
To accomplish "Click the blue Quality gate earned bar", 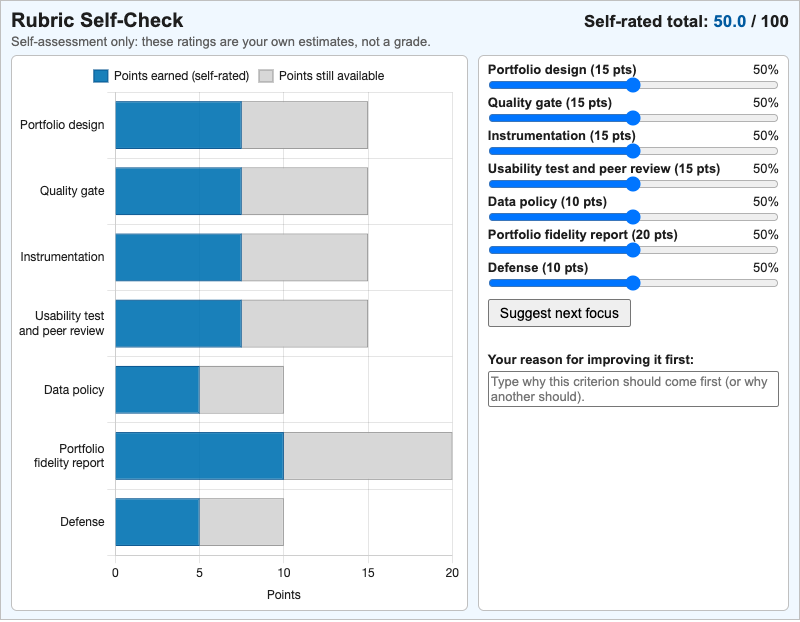I will pyautogui.click(x=179, y=191).
